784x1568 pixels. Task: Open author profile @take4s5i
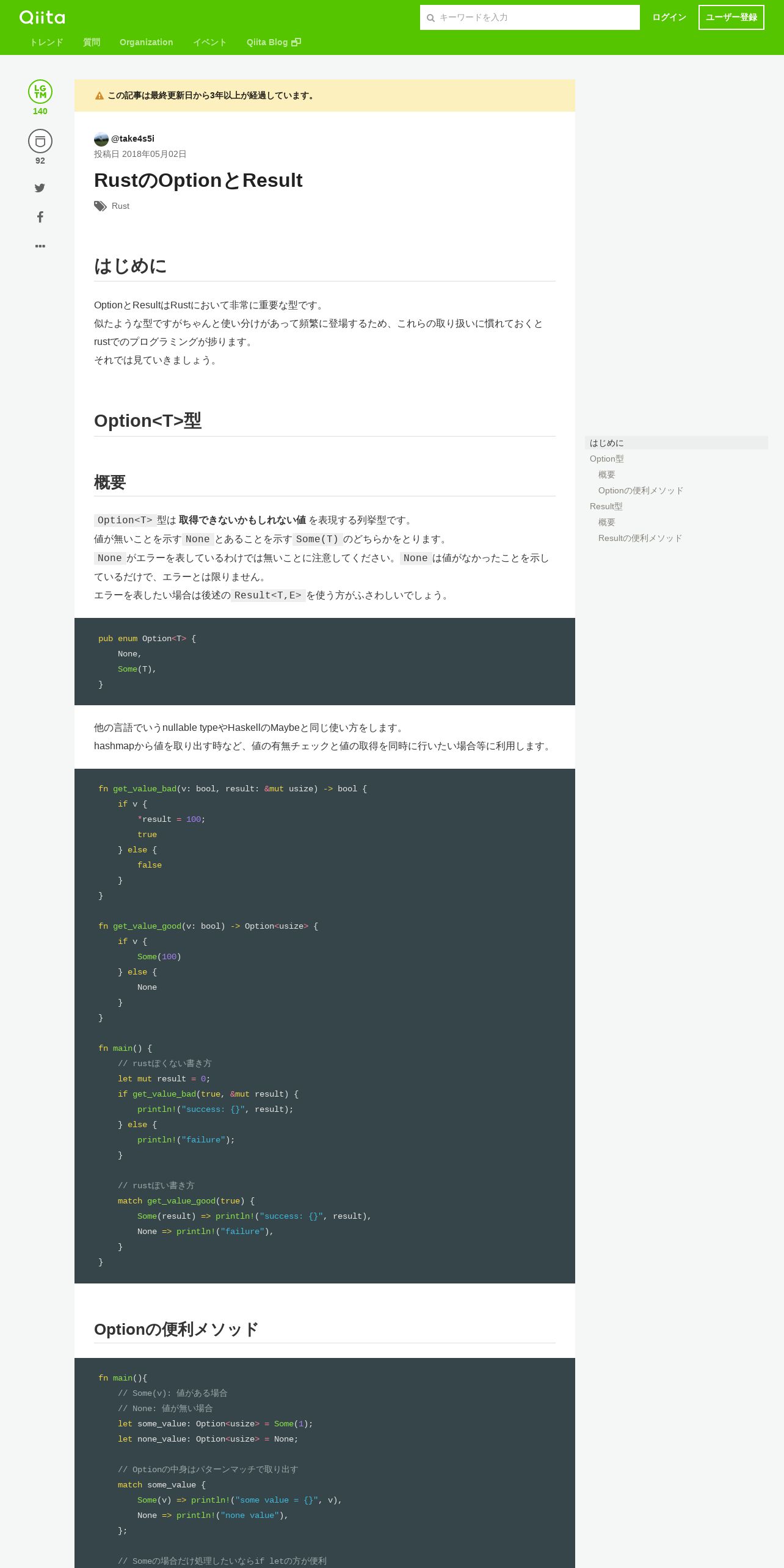132,139
